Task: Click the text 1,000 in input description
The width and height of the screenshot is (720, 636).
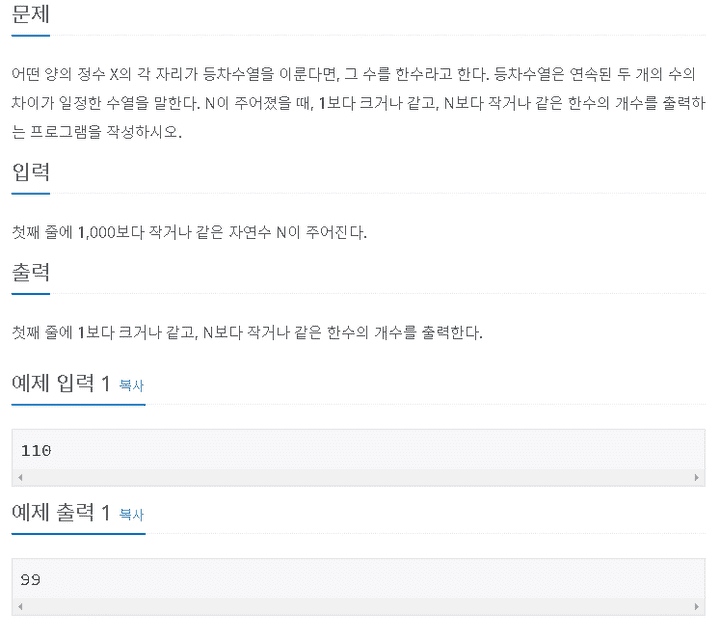Action: pos(96,232)
